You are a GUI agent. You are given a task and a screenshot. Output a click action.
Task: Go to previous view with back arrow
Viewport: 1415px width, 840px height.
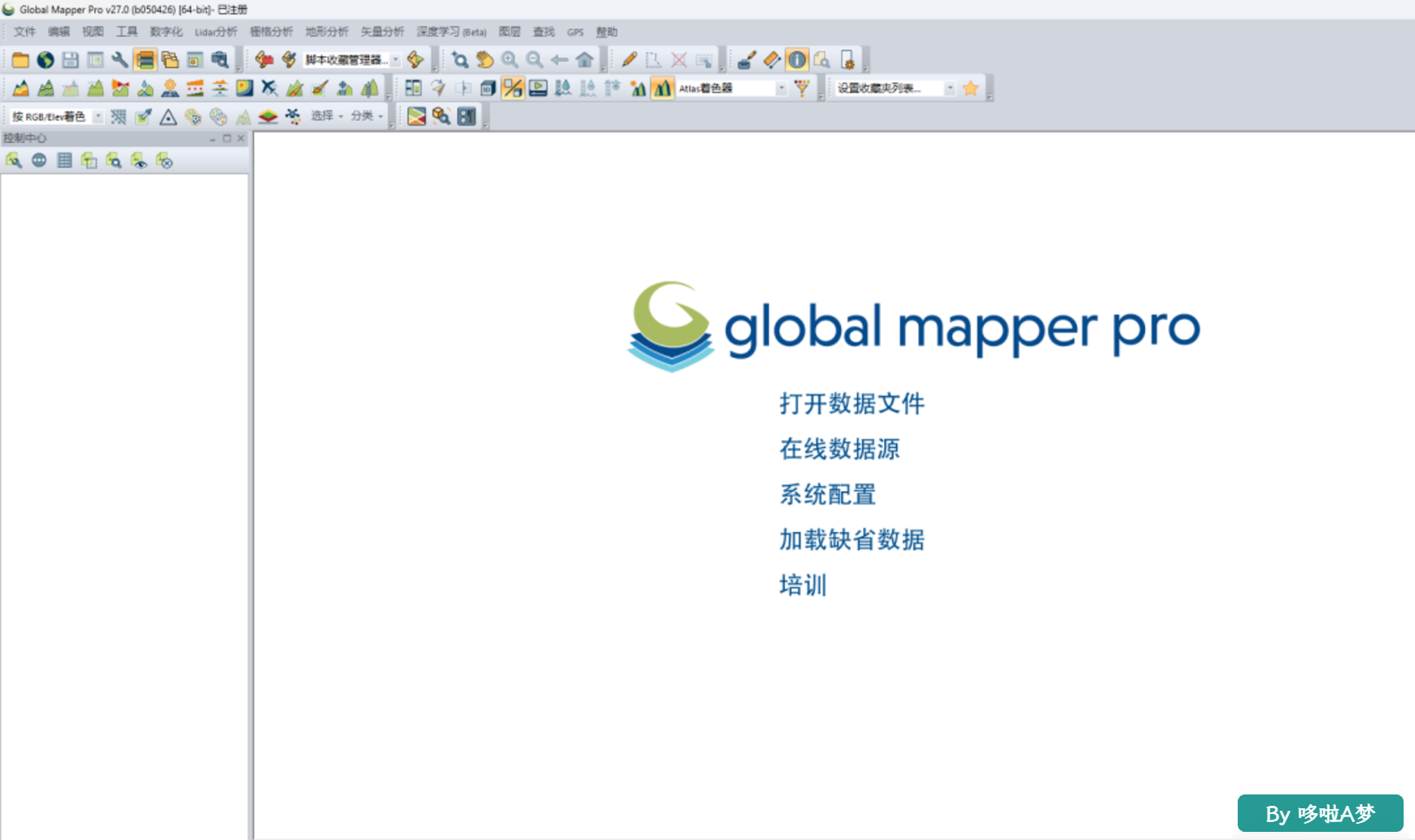click(559, 60)
